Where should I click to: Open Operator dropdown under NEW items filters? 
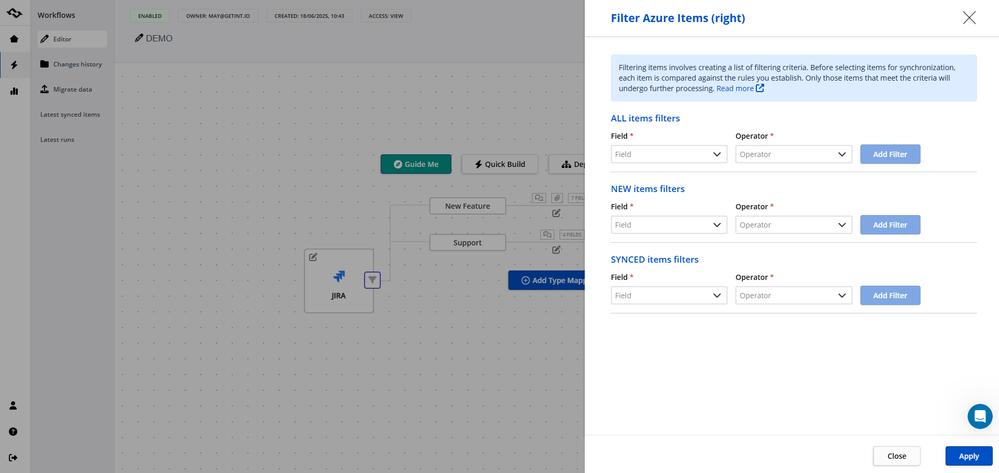click(794, 225)
